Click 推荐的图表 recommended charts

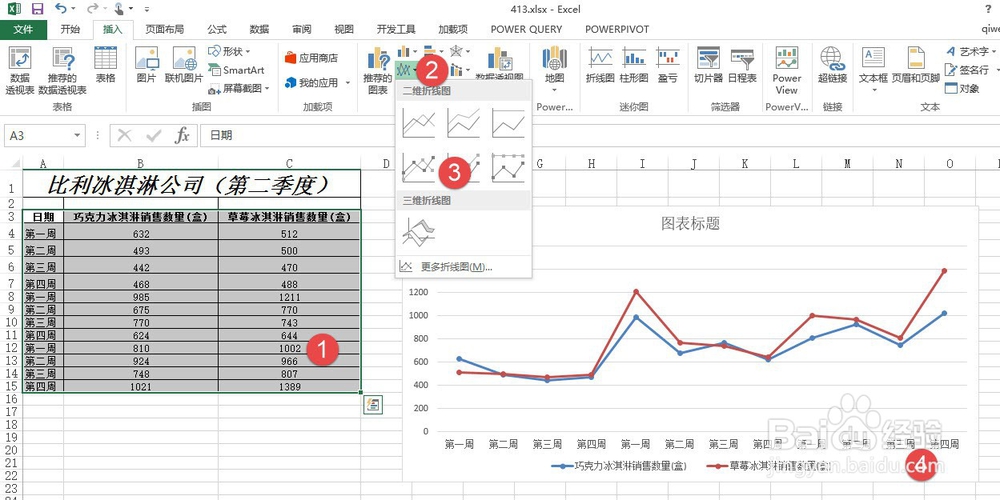point(378,71)
